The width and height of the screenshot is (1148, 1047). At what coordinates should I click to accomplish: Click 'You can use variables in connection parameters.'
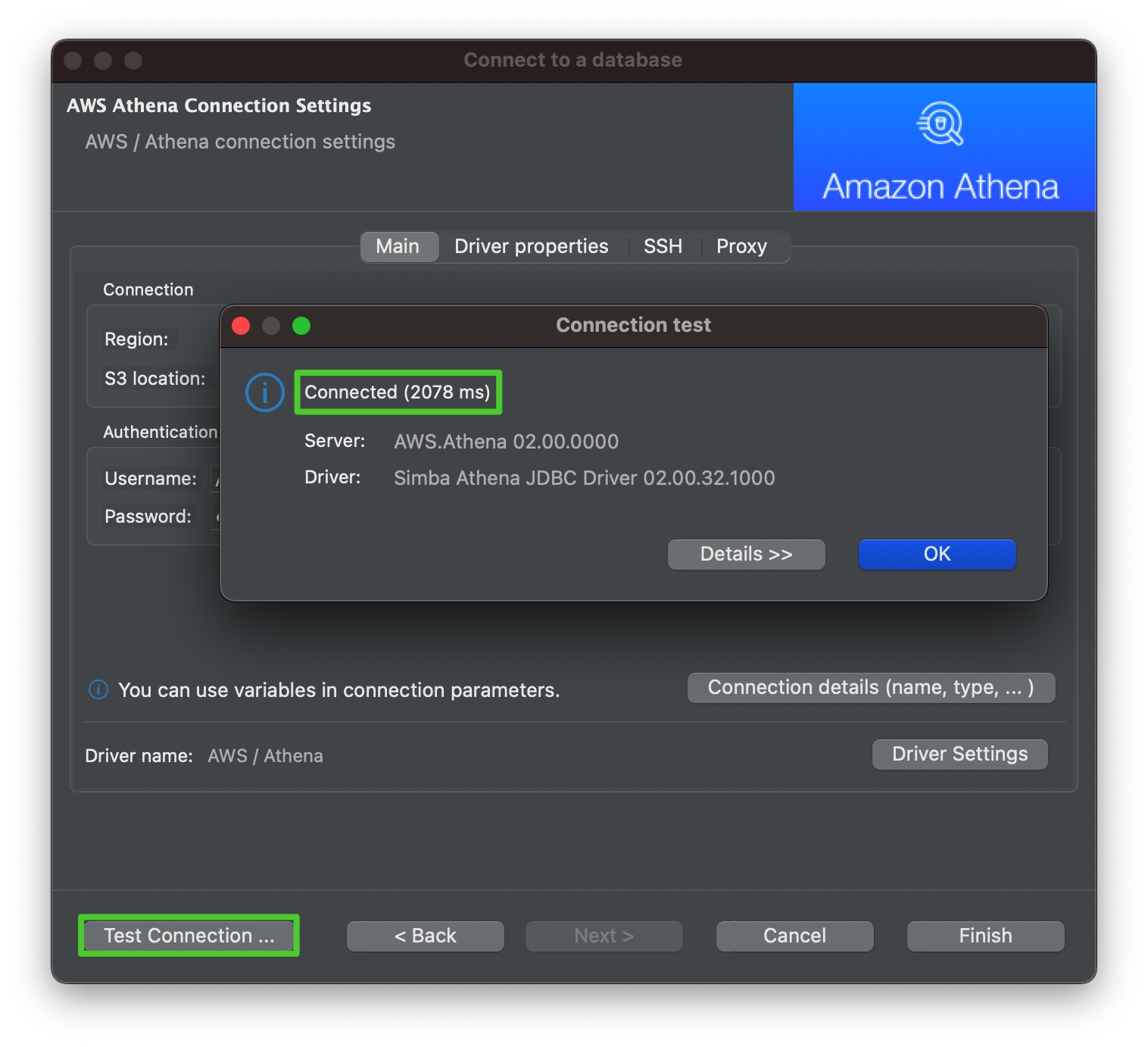click(x=339, y=690)
